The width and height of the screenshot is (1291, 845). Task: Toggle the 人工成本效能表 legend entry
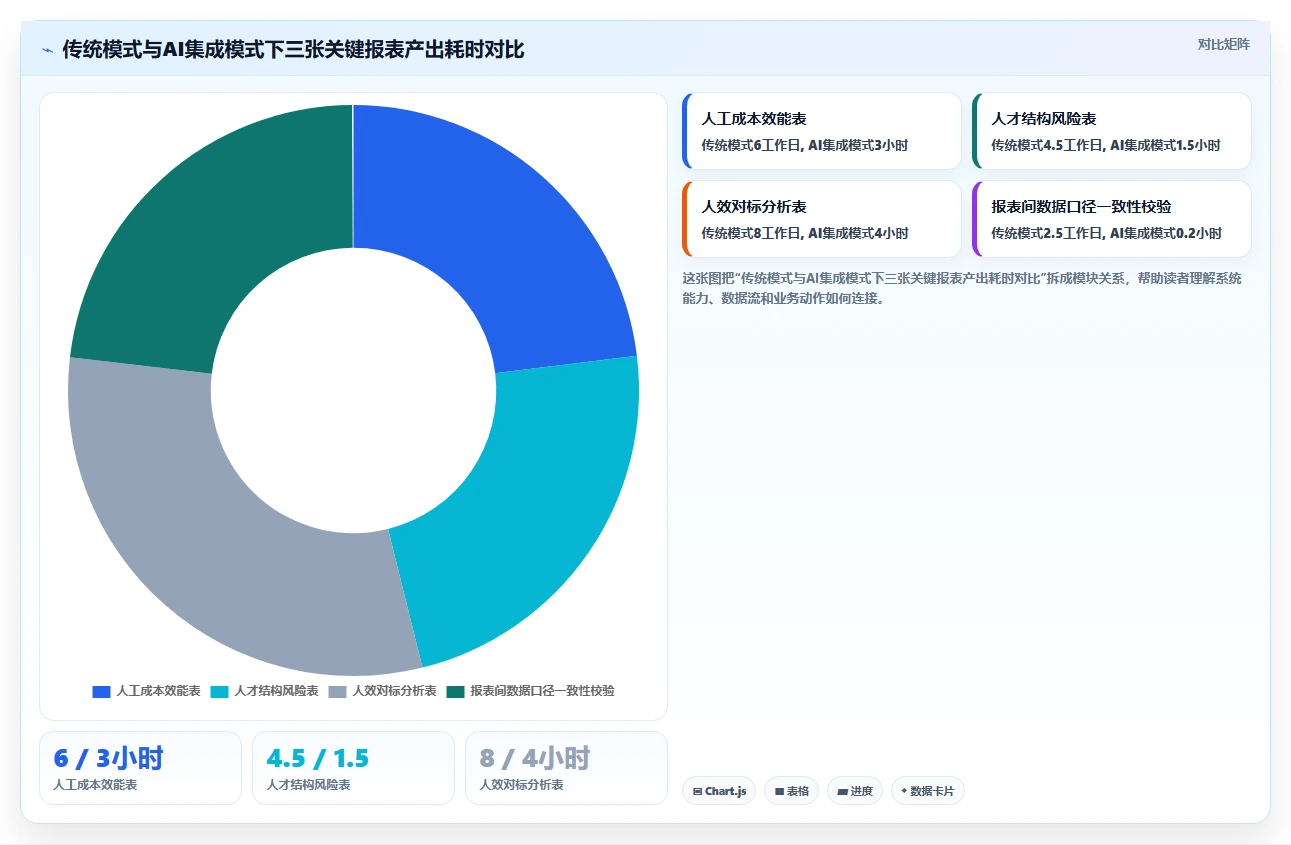coord(146,691)
